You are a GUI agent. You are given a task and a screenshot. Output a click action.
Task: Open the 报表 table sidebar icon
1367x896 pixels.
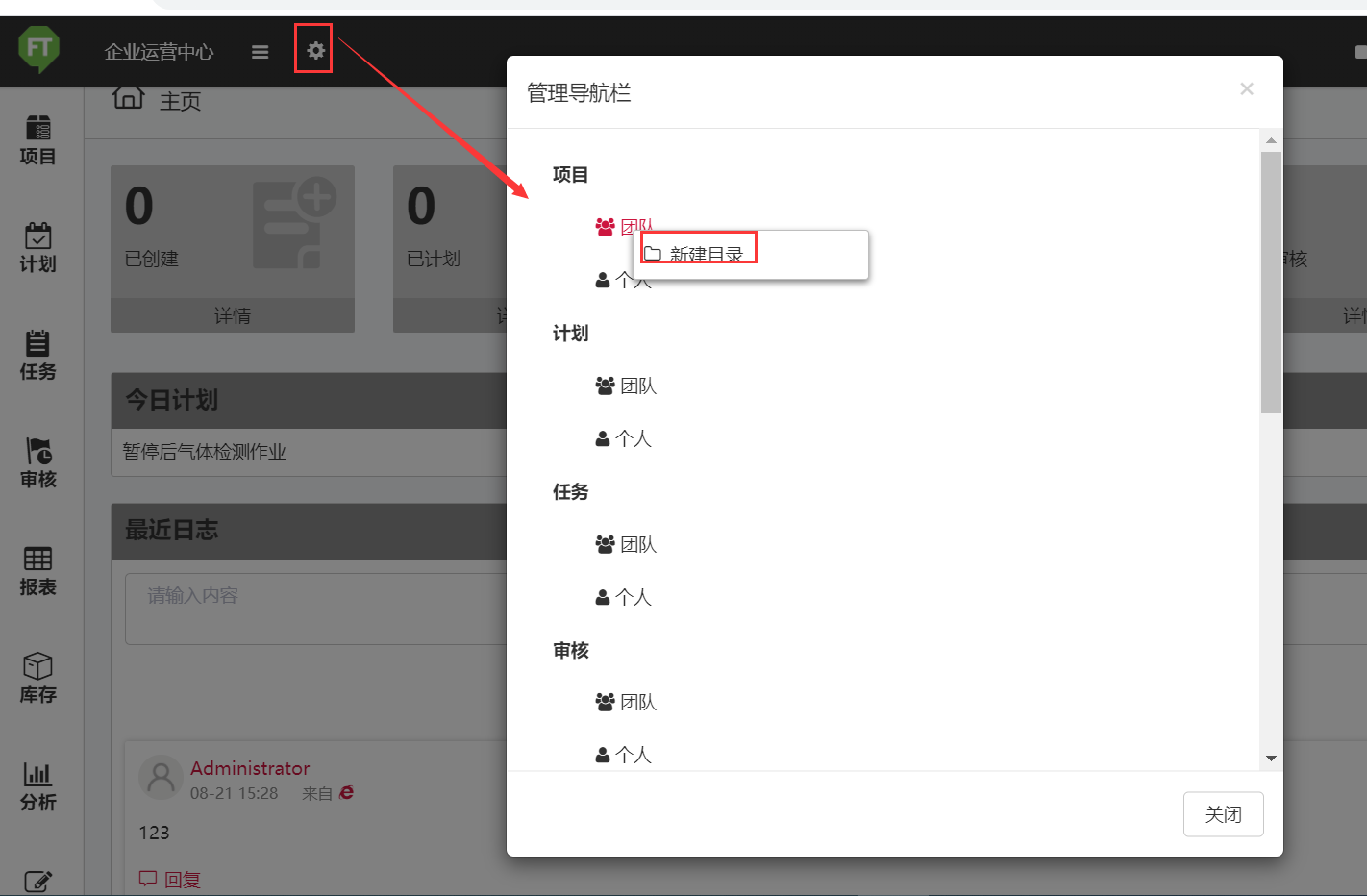point(37,571)
